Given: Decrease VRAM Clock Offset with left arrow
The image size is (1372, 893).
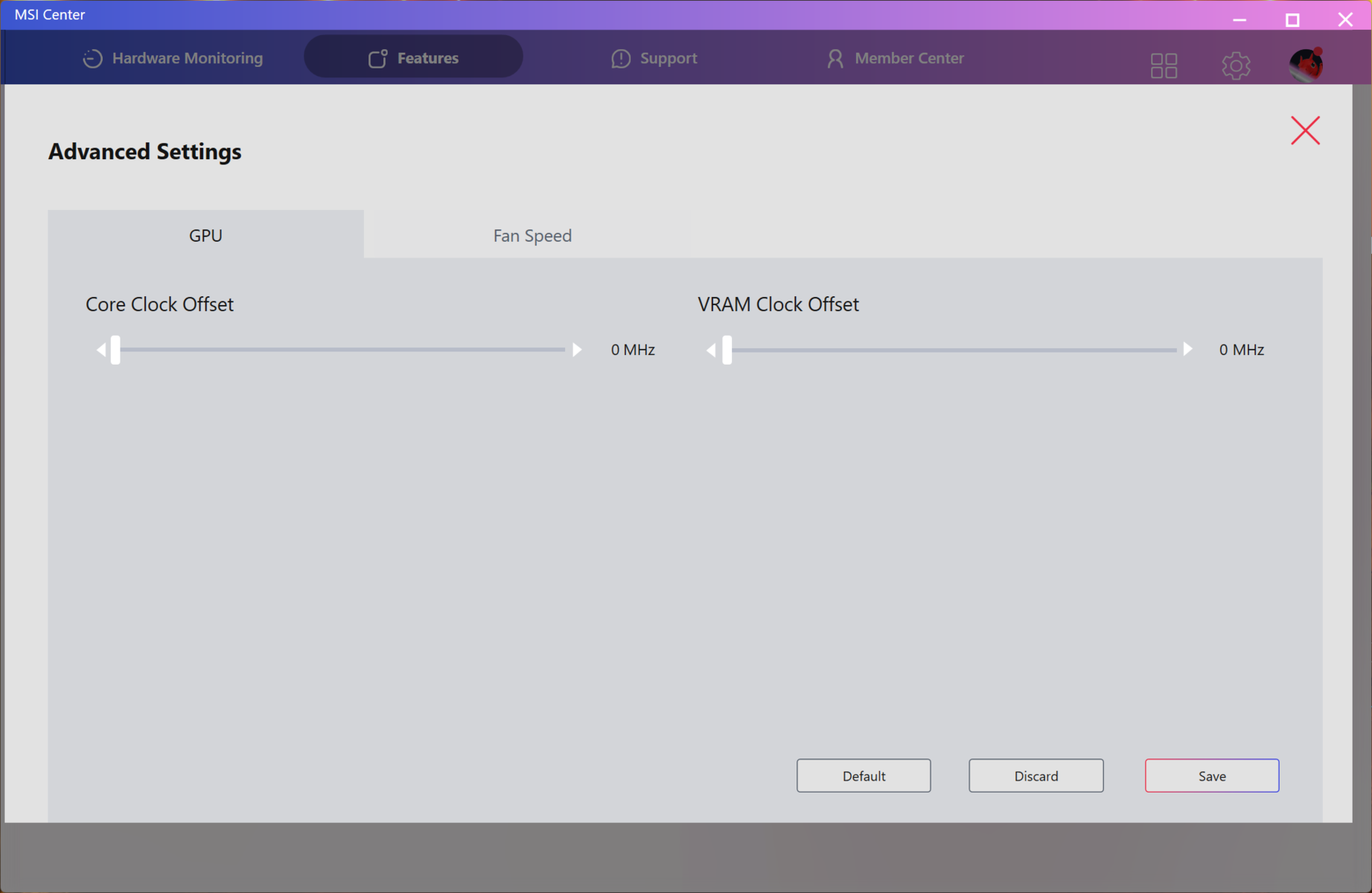Looking at the screenshot, I should (711, 350).
